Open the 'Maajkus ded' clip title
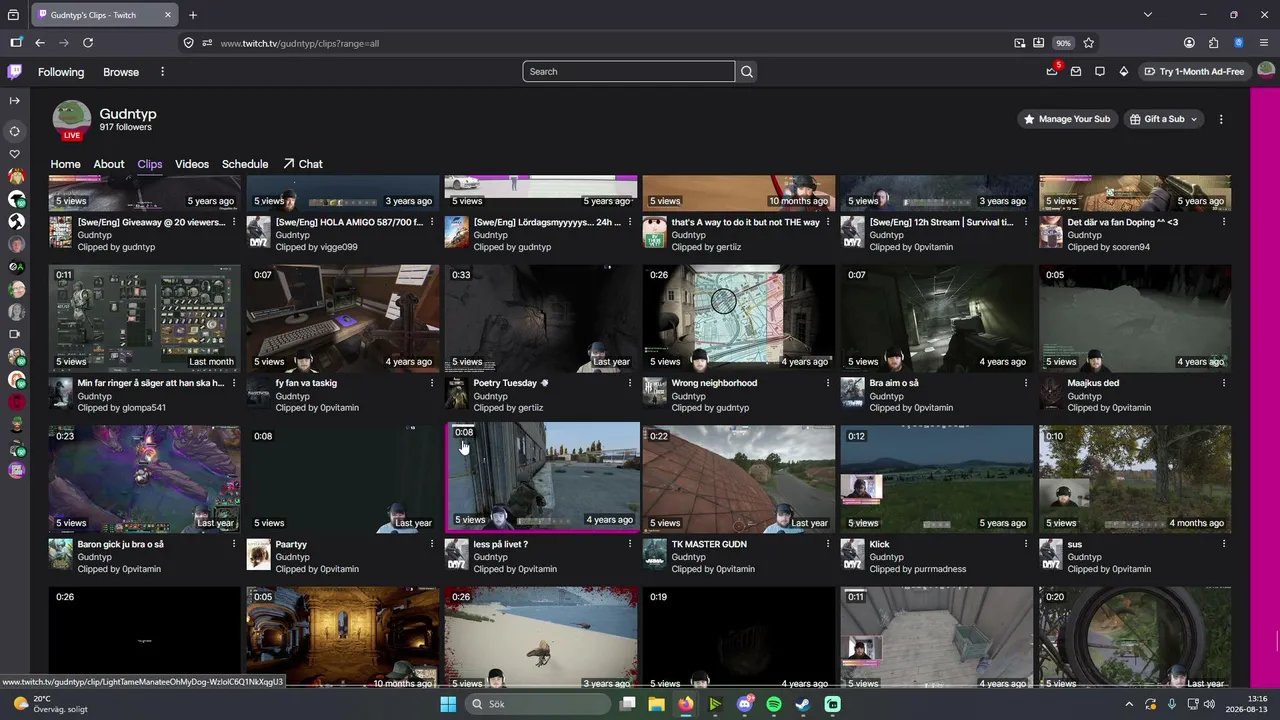Viewport: 1280px width, 720px height. [1093, 383]
